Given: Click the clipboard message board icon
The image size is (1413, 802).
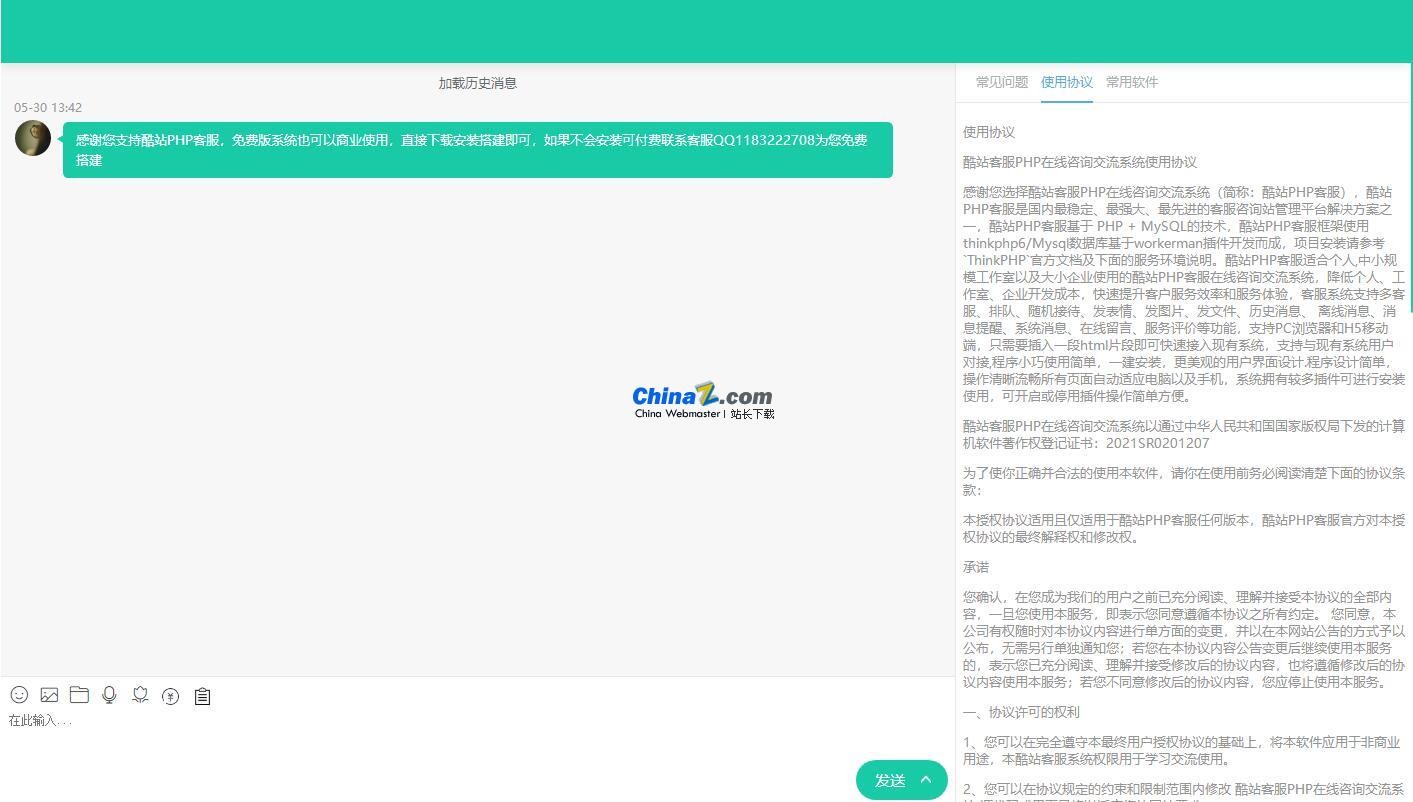Looking at the screenshot, I should [x=202, y=696].
